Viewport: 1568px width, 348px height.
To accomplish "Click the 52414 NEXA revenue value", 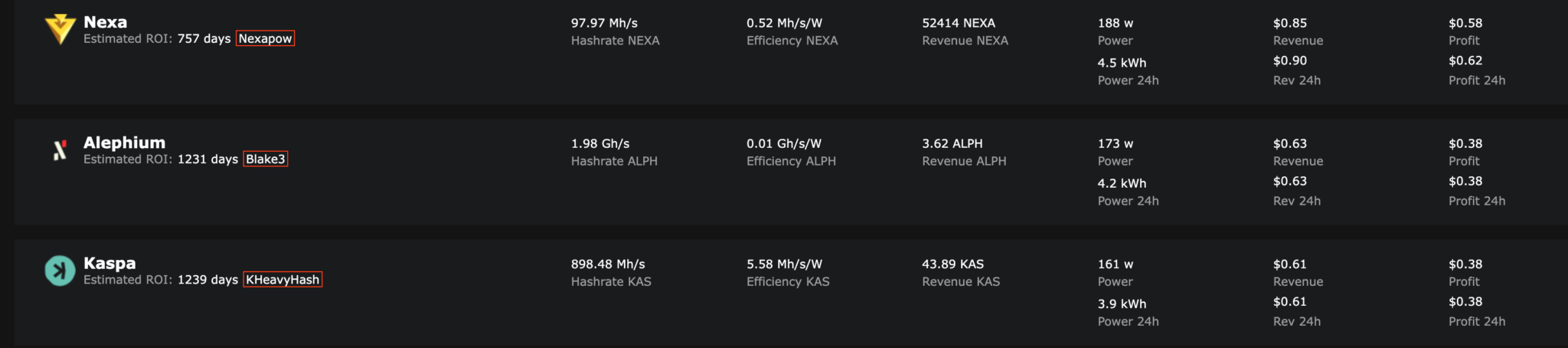I will (x=959, y=23).
